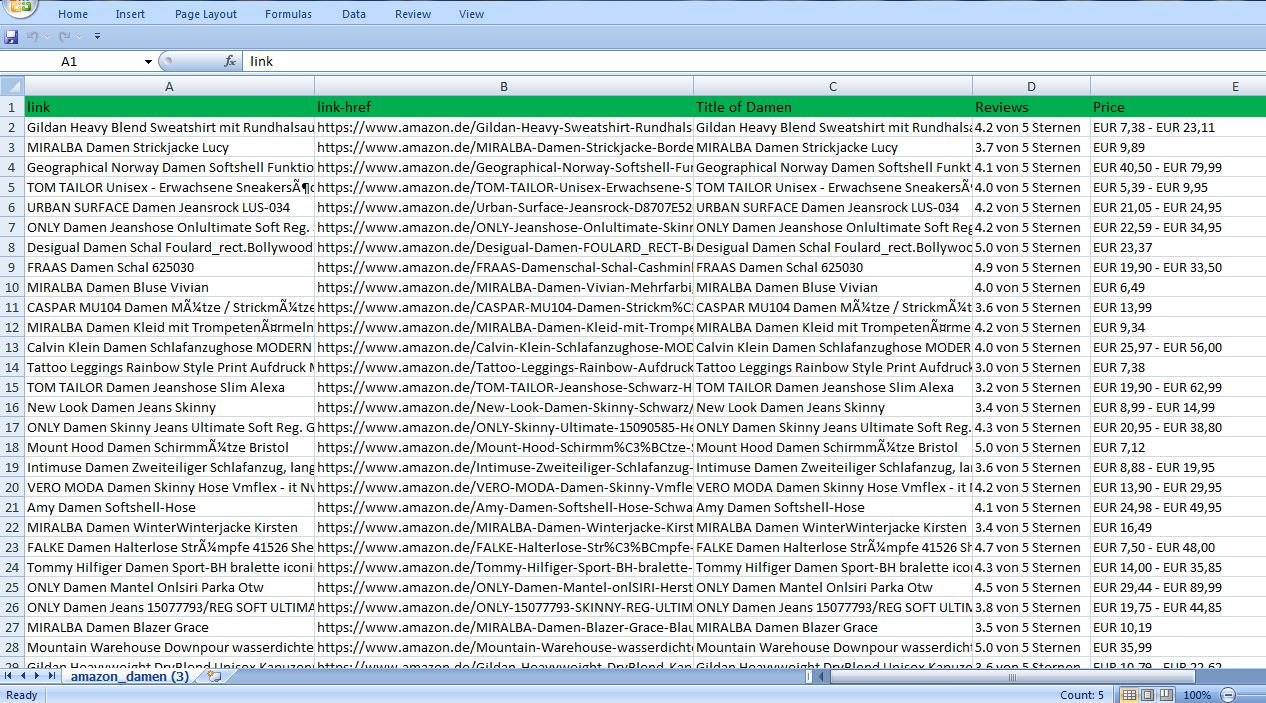Click 'Amy Damen Softshell-Hose' in column A
1266x703 pixels.
pos(169,507)
